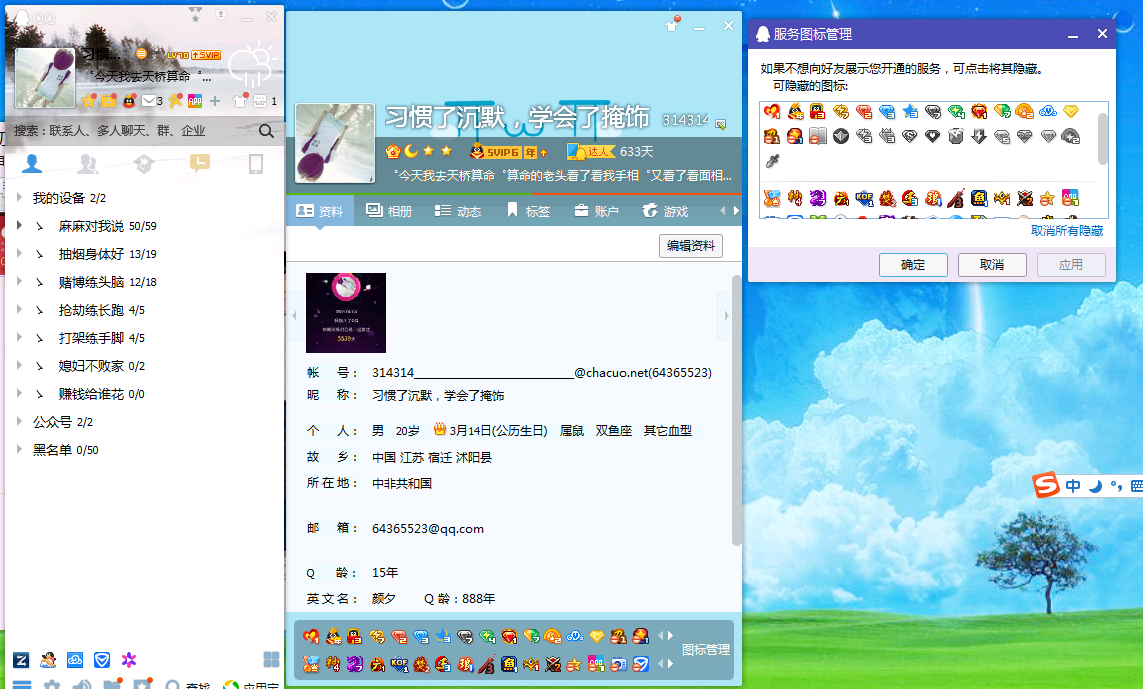
Task: Open the yellow ¥ wallet icon
Action: coord(109,101)
